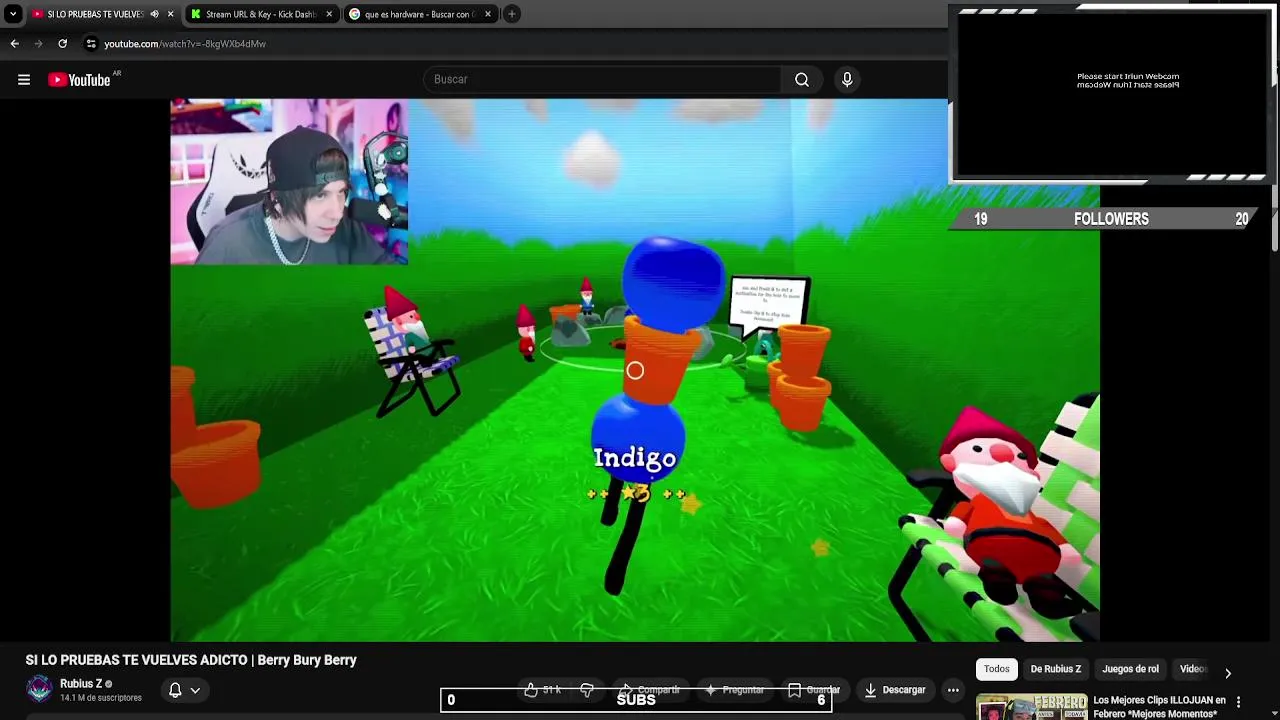Open the YouTube hamburger guide menu

coord(24,80)
